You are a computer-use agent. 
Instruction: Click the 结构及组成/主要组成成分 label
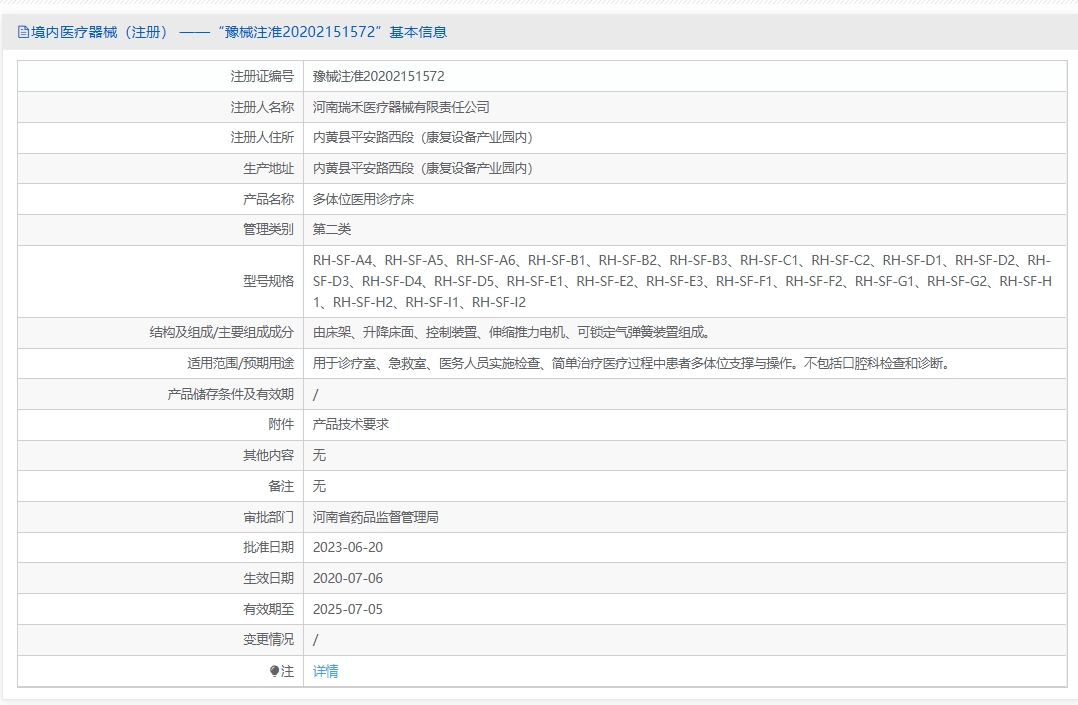point(221,333)
